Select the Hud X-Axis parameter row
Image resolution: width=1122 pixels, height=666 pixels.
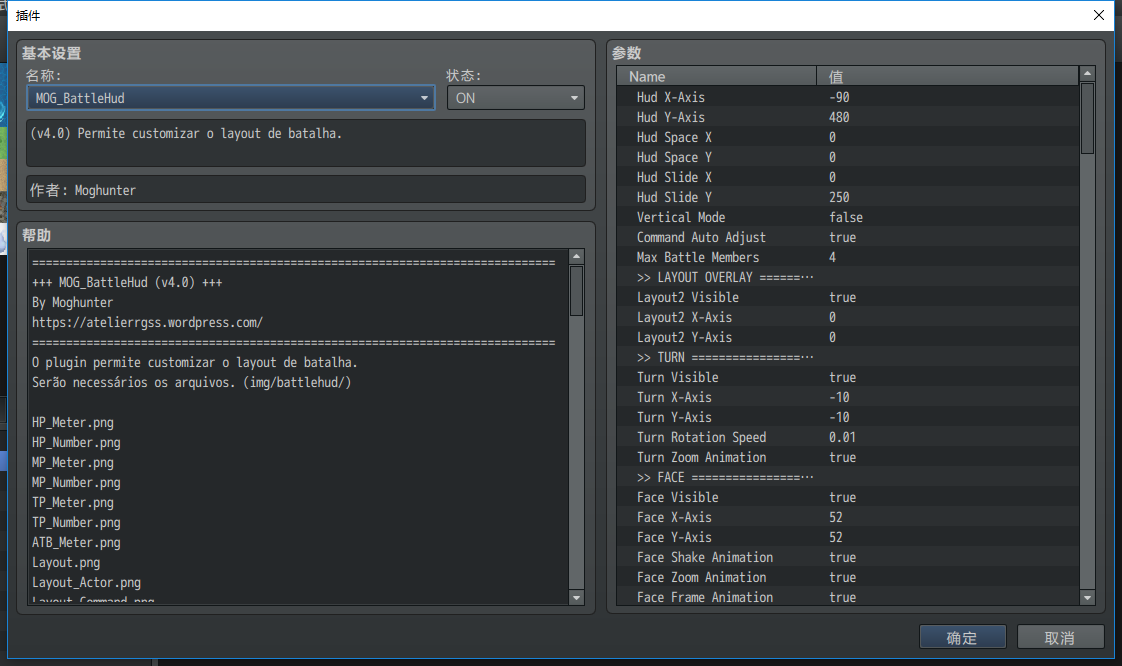(x=848, y=97)
